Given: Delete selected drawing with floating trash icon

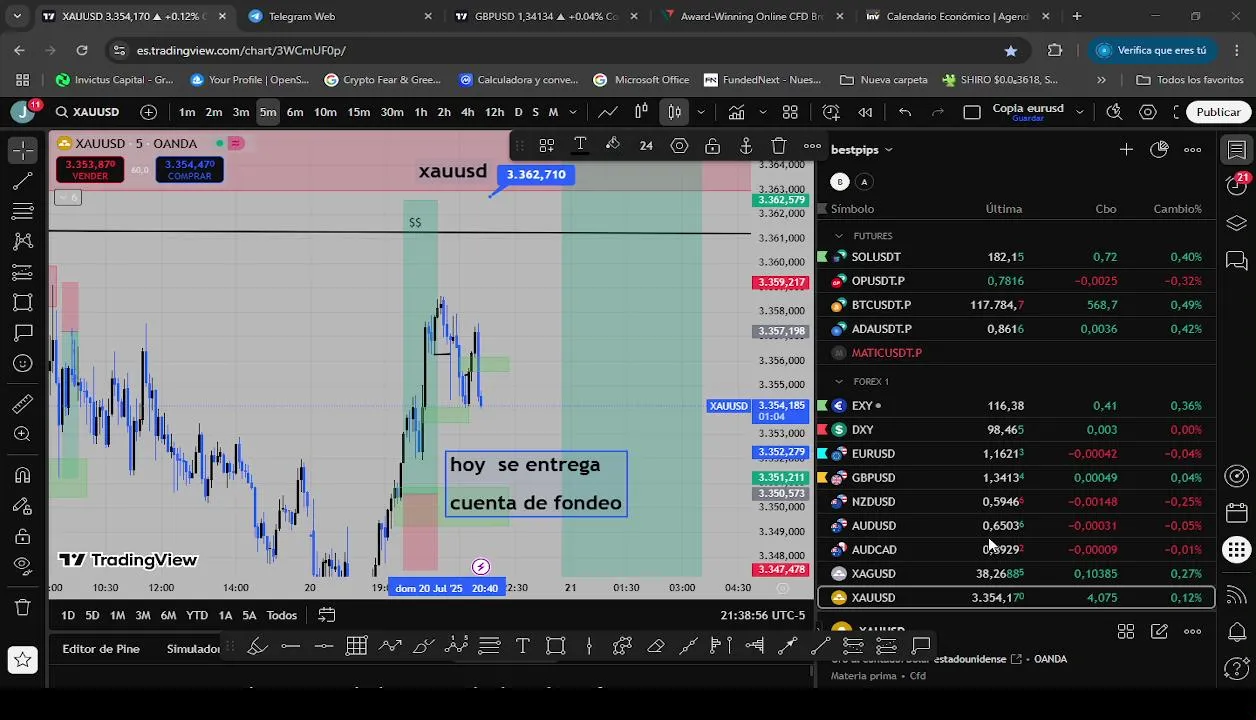Looking at the screenshot, I should (779, 146).
